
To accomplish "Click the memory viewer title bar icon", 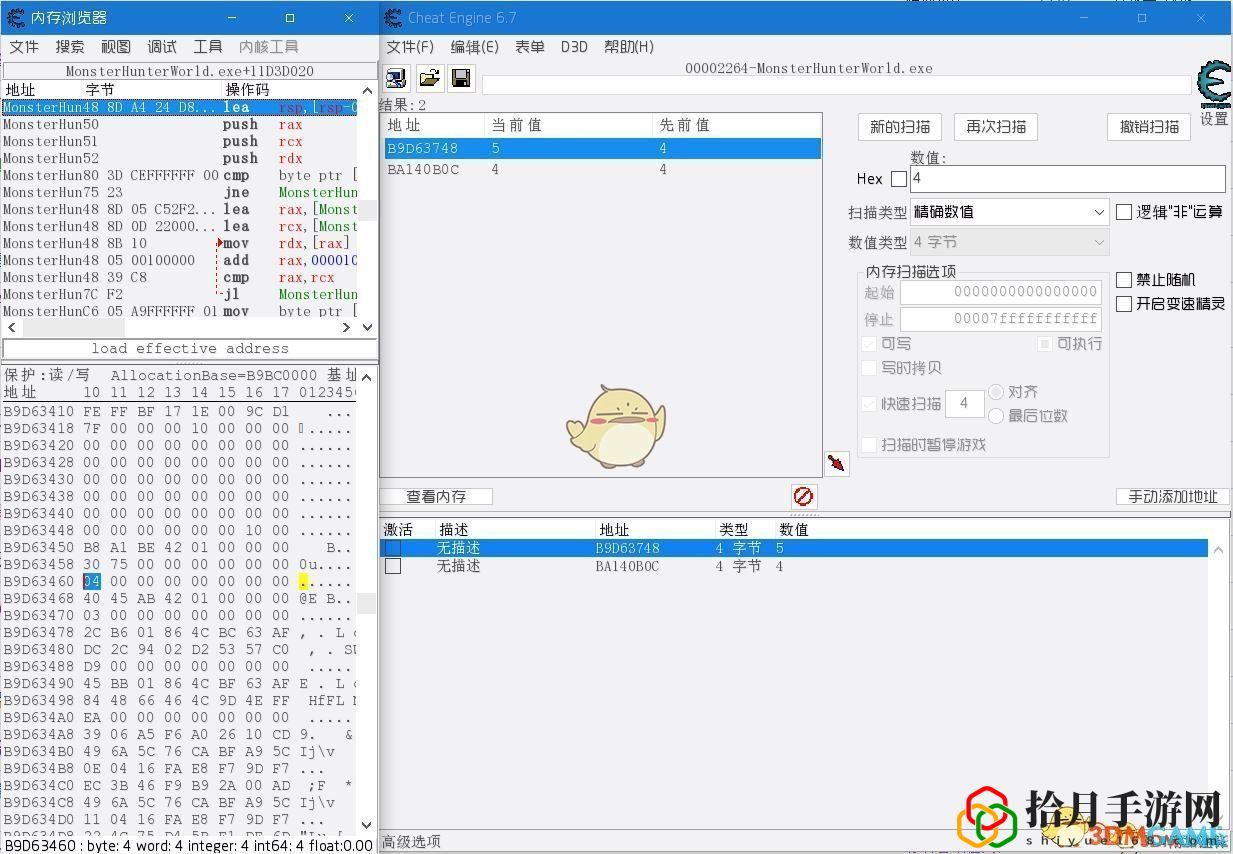I will tap(15, 18).
